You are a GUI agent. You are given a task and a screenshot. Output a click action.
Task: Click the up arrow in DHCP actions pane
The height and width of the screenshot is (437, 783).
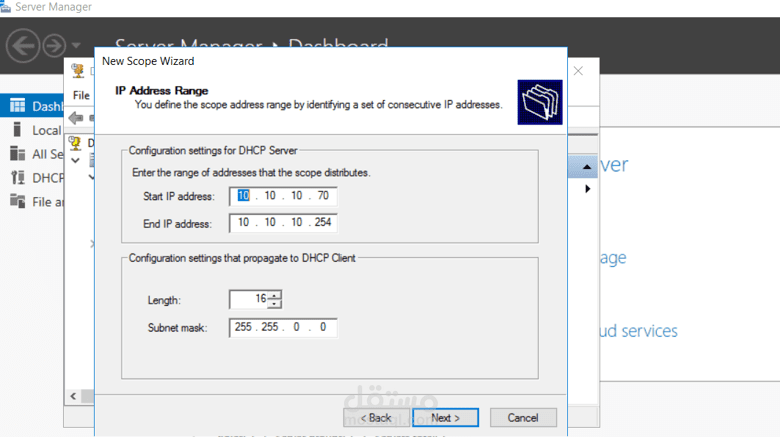pyautogui.click(x=587, y=167)
